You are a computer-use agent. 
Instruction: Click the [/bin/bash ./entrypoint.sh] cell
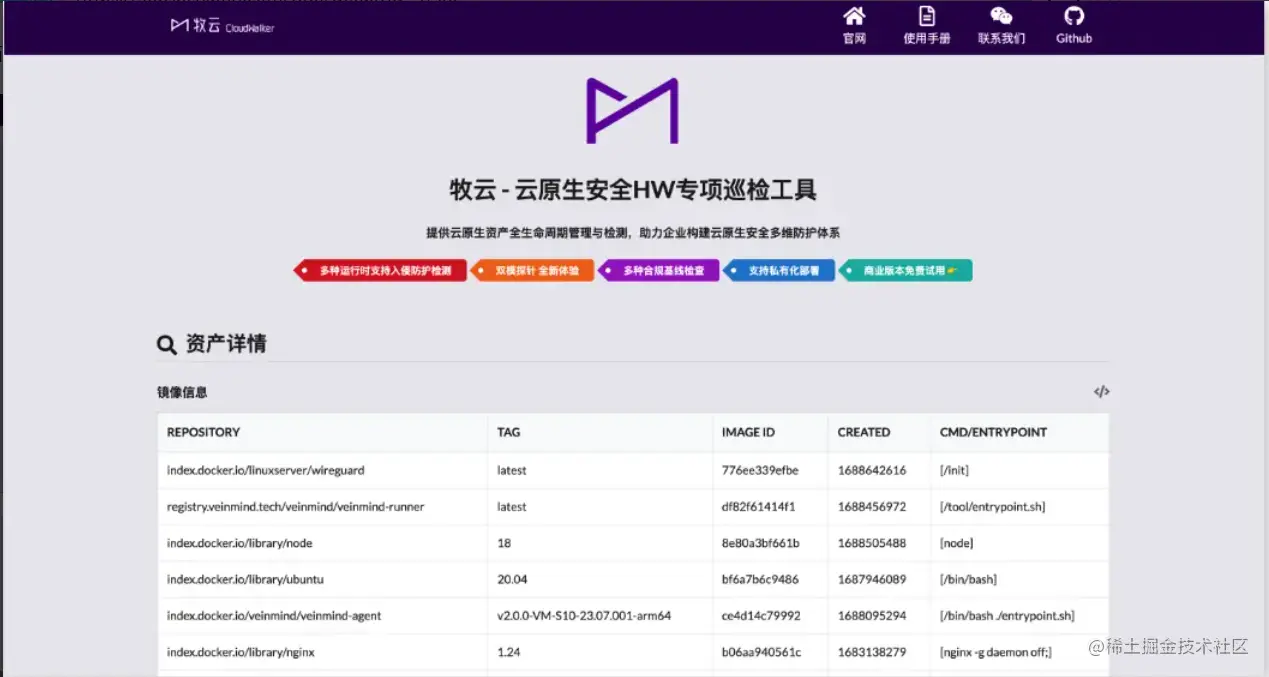1019,616
